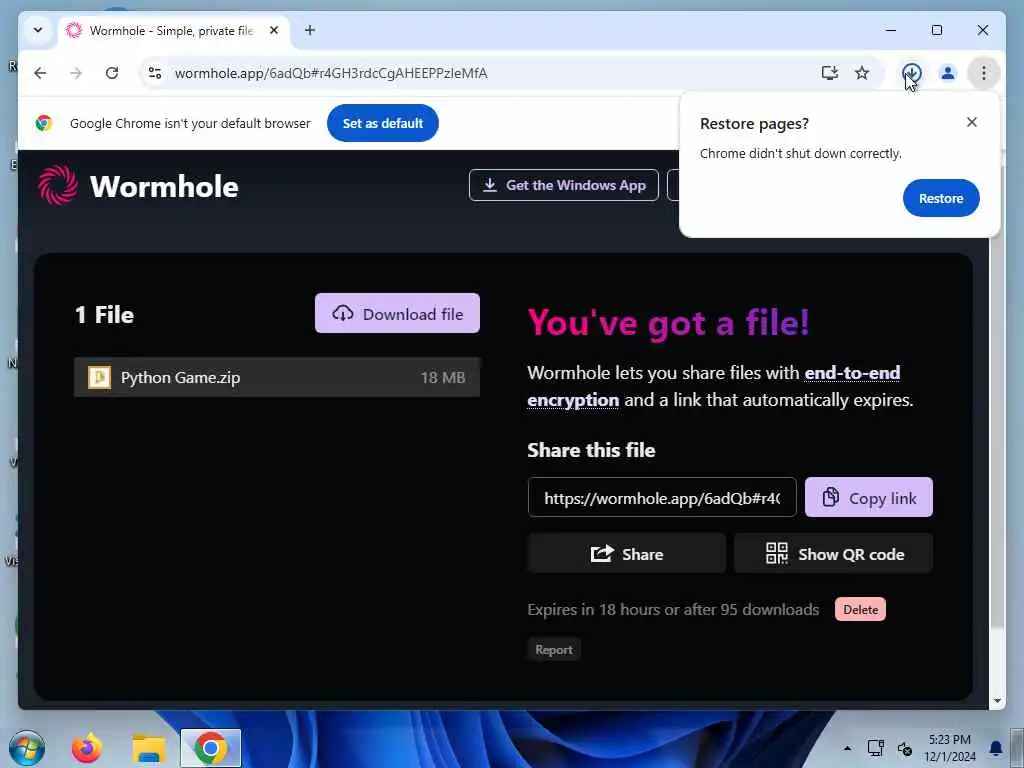The height and width of the screenshot is (768, 1024).
Task: Click the Chrome taskbar icon
Action: point(210,748)
